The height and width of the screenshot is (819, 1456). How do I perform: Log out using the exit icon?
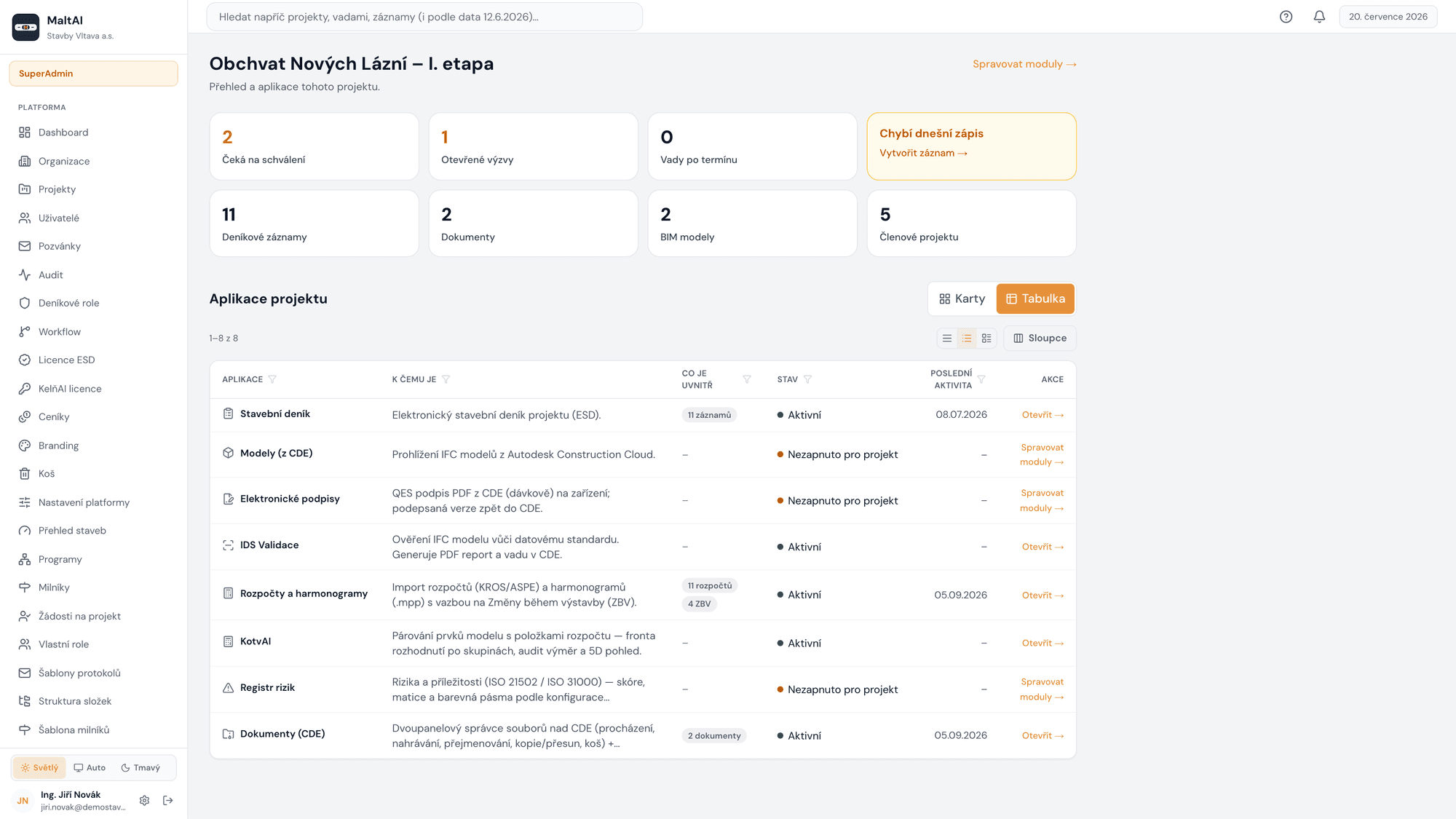(x=168, y=800)
